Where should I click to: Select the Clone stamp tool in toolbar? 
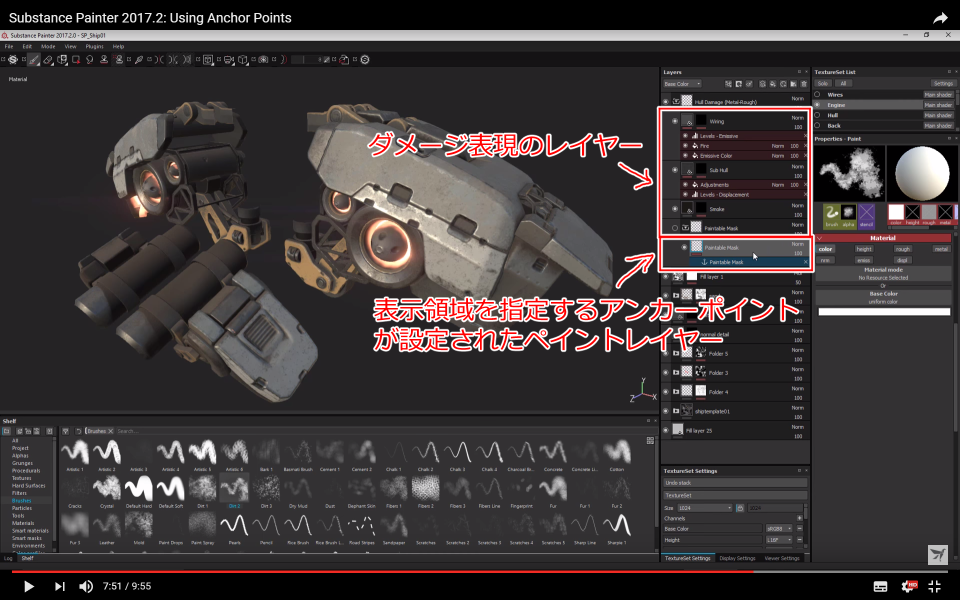coord(104,59)
